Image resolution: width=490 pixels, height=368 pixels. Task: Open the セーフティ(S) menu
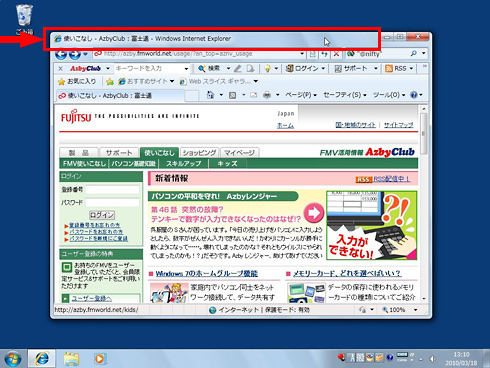345,95
